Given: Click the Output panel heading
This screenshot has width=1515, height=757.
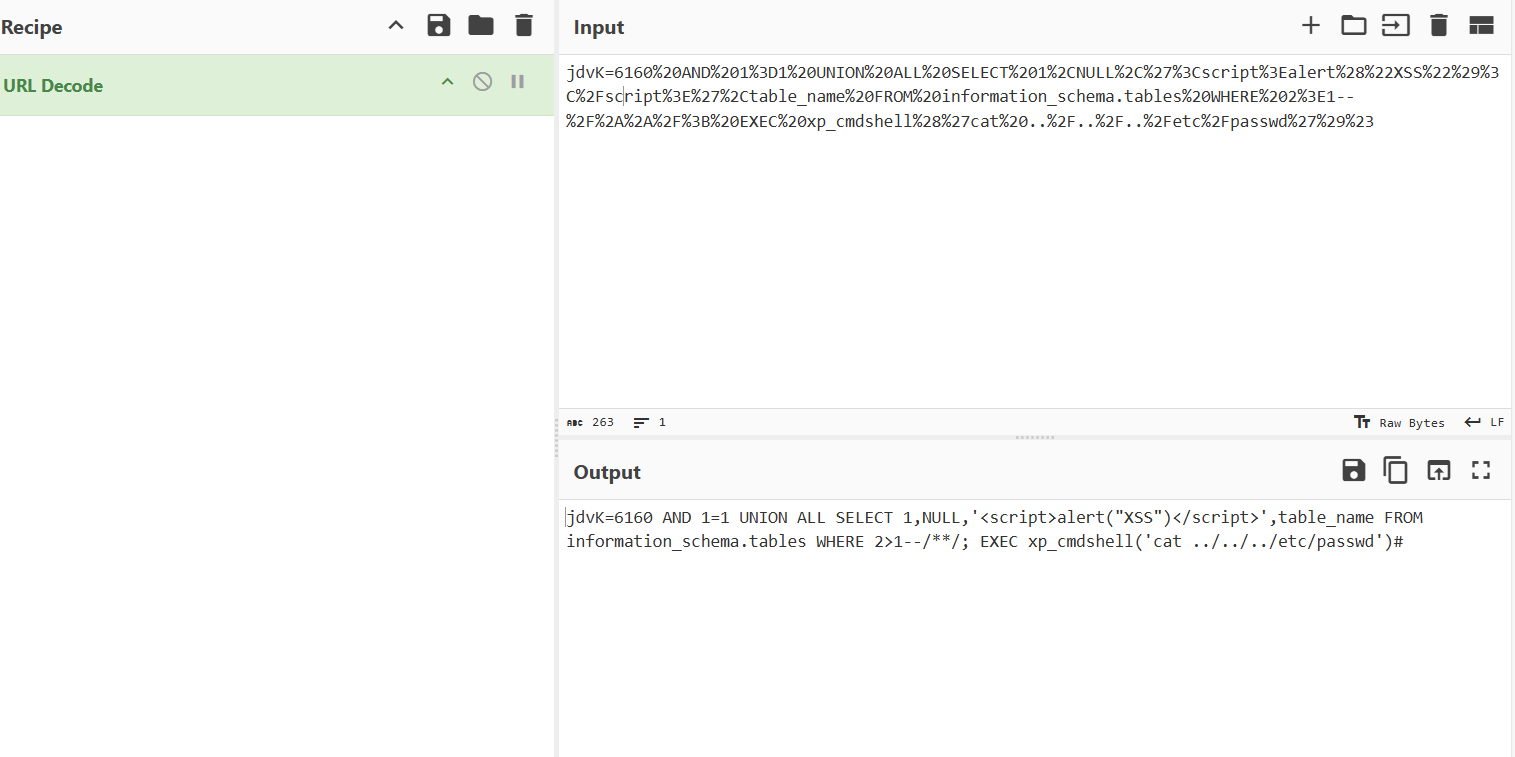Looking at the screenshot, I should (x=607, y=473).
